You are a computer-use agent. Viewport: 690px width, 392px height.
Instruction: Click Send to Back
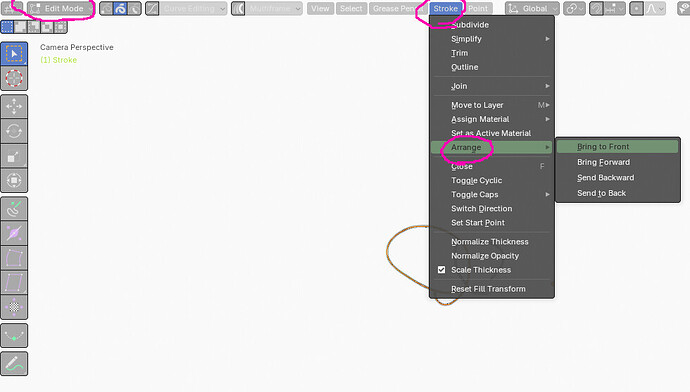[618, 193]
